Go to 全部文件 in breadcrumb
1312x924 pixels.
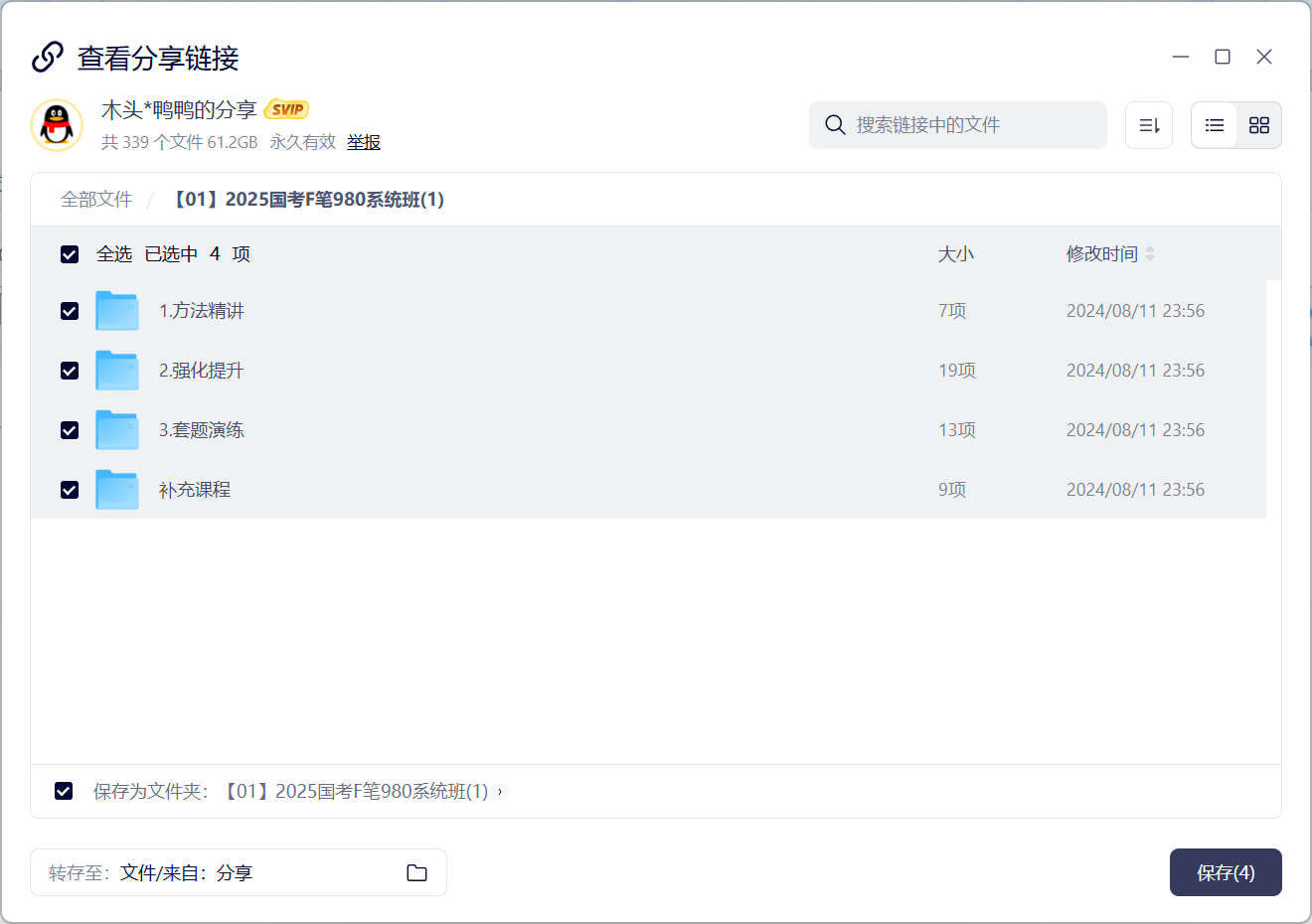96,200
